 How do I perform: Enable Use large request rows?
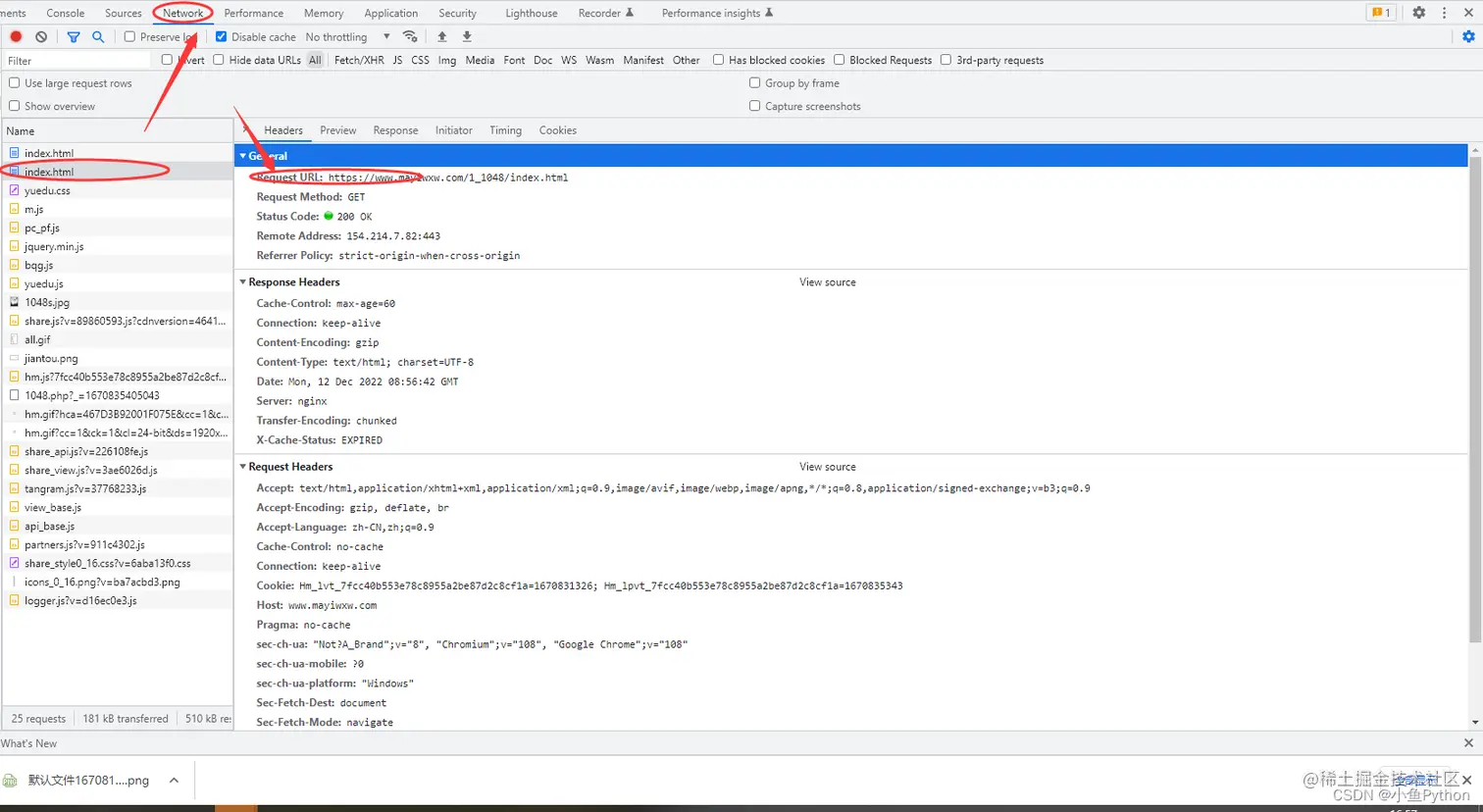click(14, 83)
